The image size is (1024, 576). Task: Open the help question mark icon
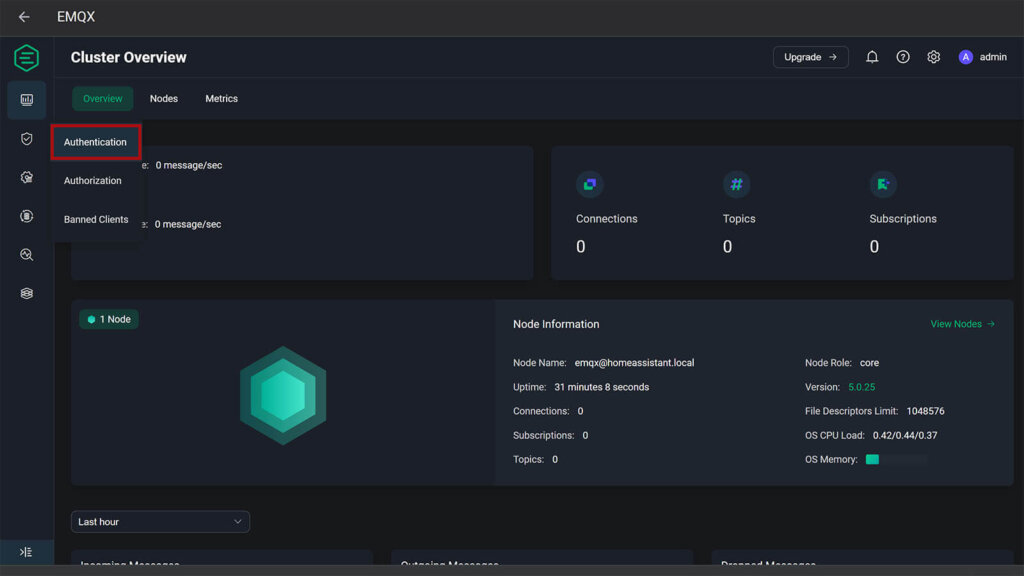(903, 57)
